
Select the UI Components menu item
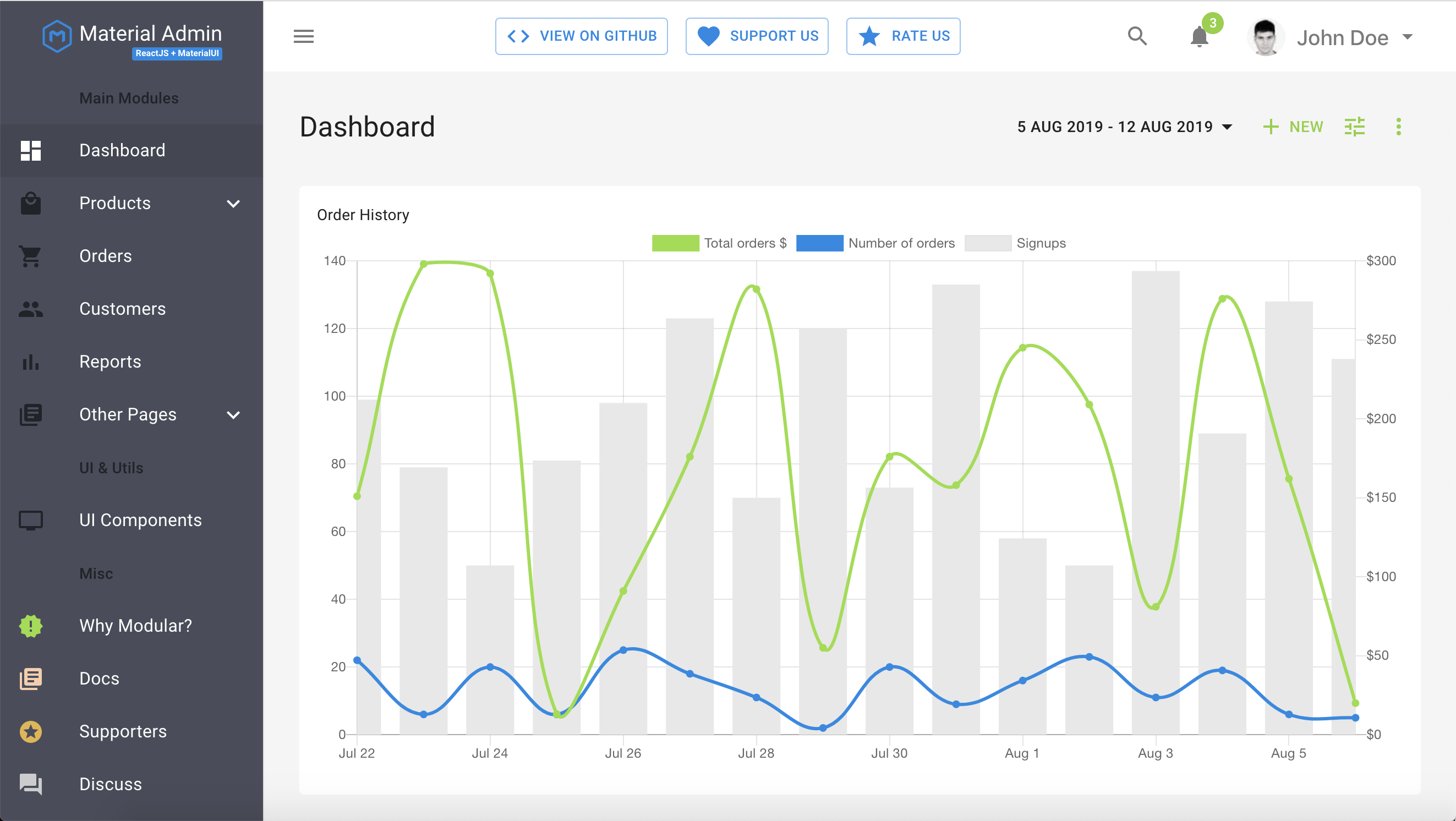pos(141,520)
